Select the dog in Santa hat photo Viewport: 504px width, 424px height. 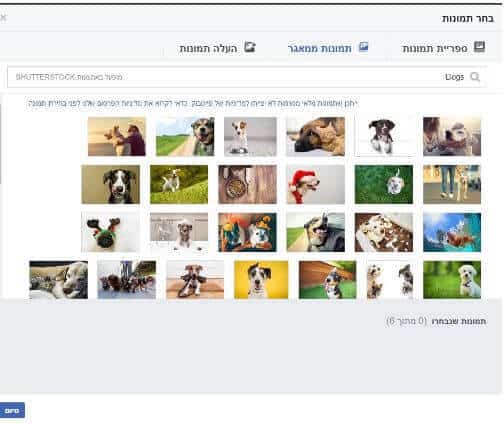click(315, 184)
